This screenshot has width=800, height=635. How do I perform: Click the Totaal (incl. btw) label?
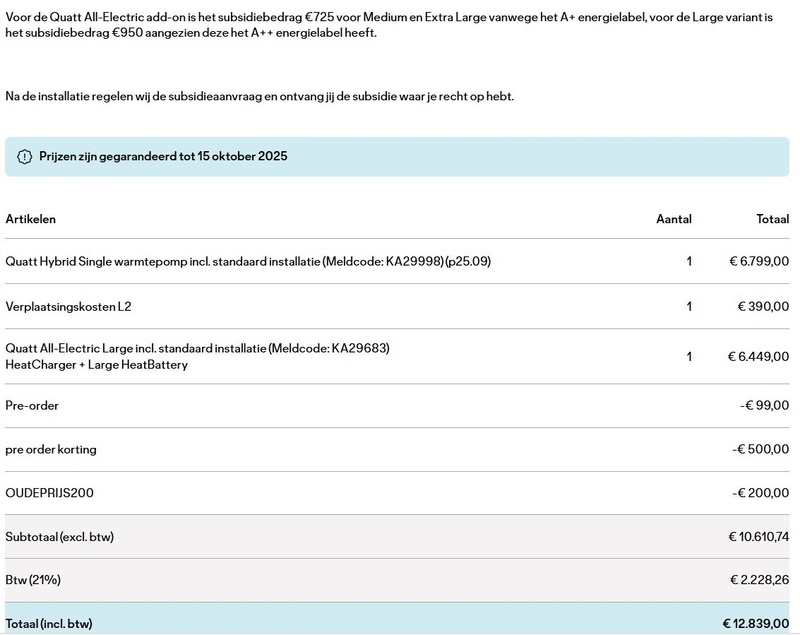(49, 624)
